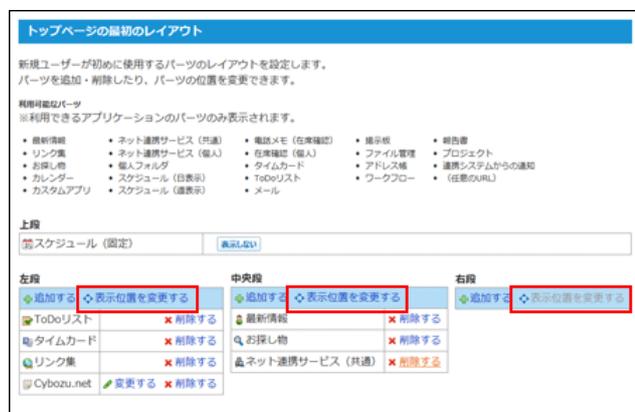The image size is (635, 412).
Task: Click the 左段 section heading
Action: tap(30, 279)
